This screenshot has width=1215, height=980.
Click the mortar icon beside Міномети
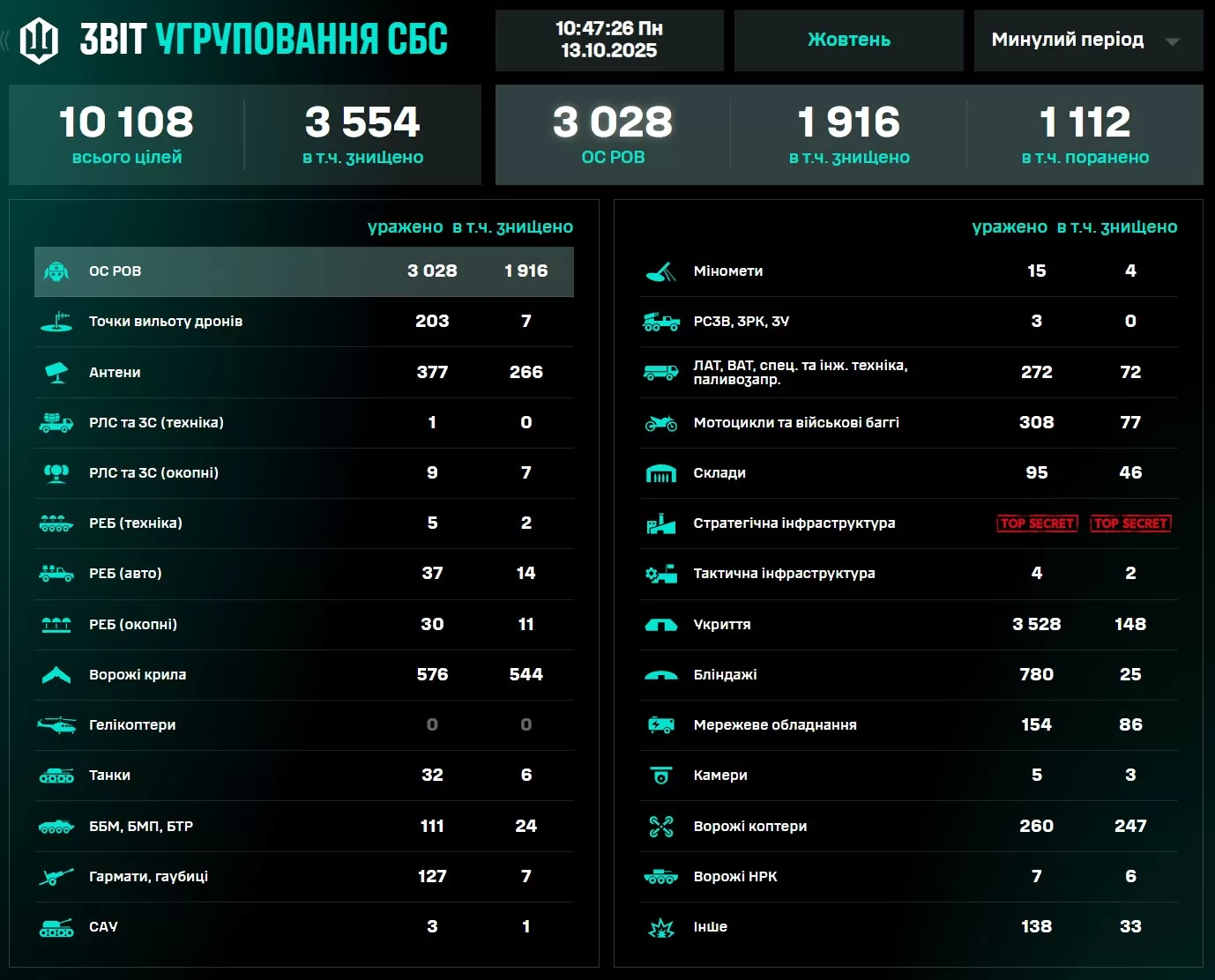pos(660,271)
